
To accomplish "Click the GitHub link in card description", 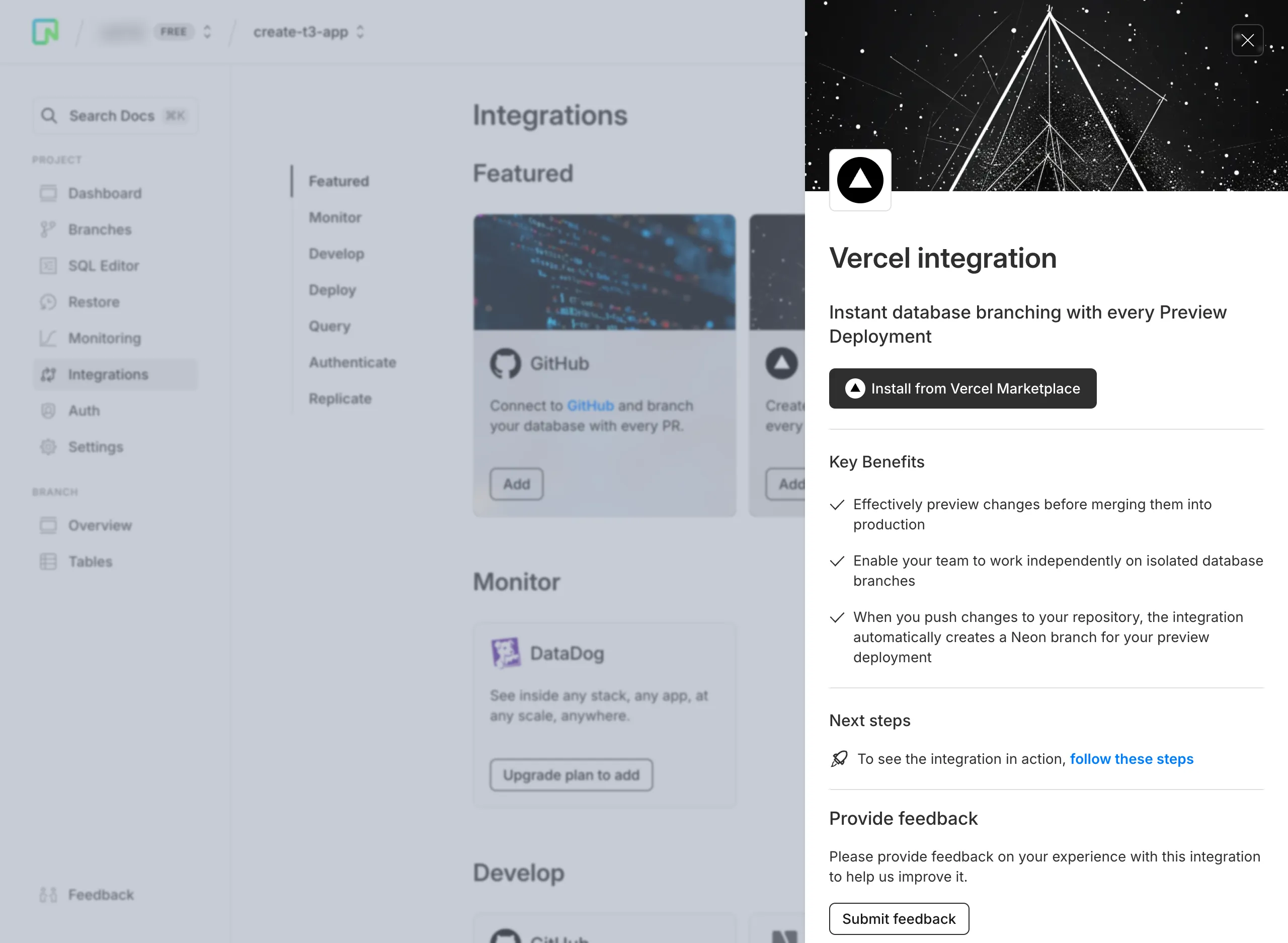I will click(590, 405).
